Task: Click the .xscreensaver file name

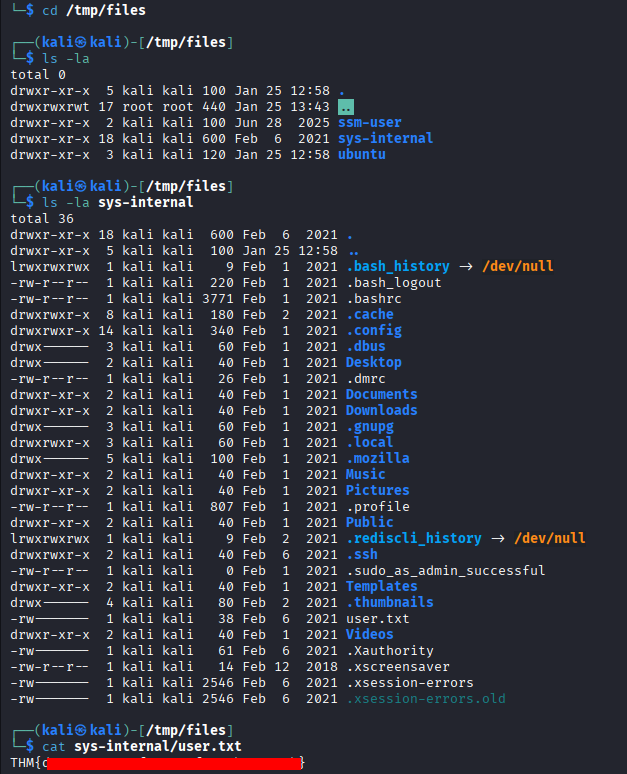Action: (x=398, y=666)
